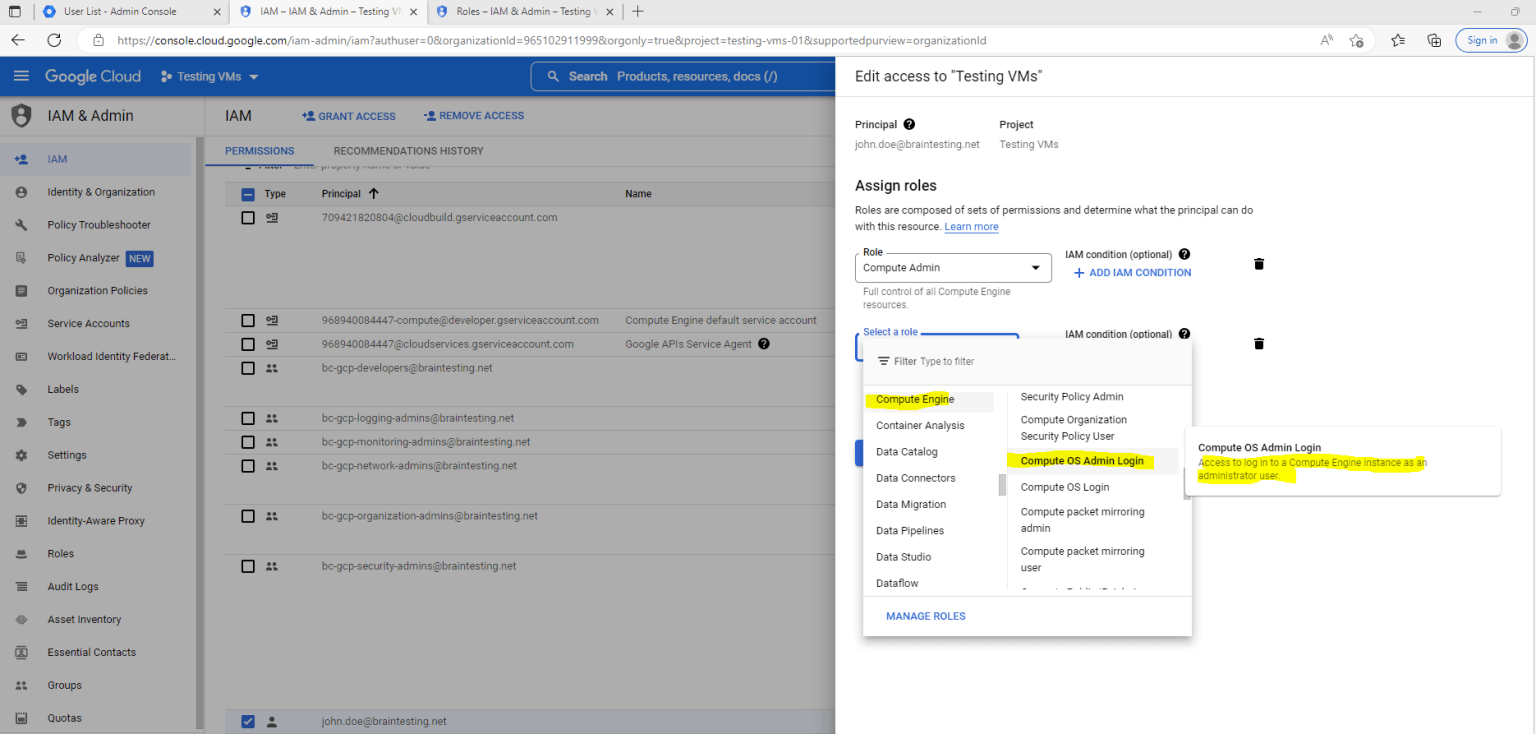Open the Testing VMs project picker
The height and width of the screenshot is (734, 1536).
(209, 76)
